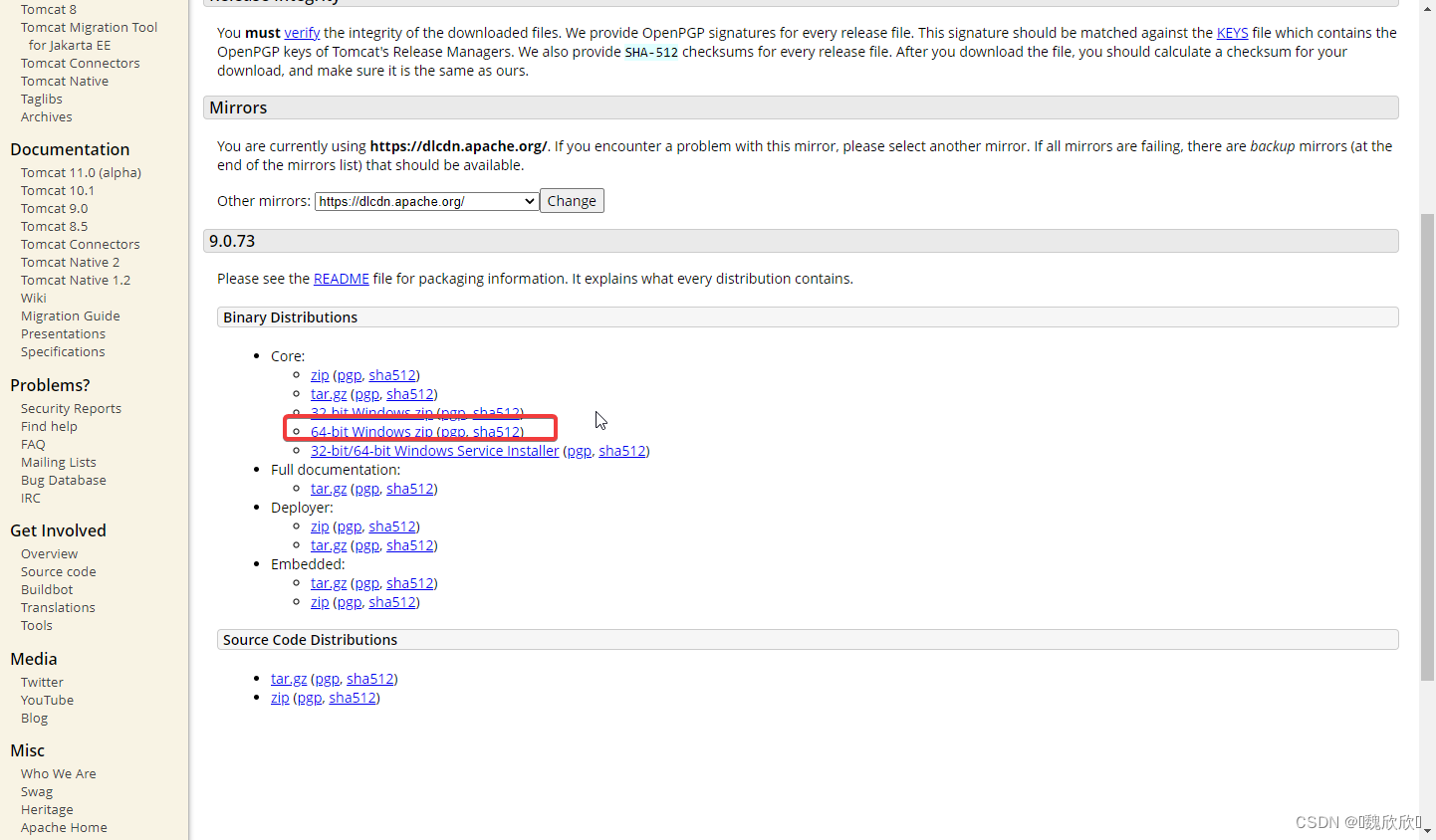Screen dimensions: 1436x840
Task: Open Tomcat 8.5 documentation
Action: pos(55,226)
